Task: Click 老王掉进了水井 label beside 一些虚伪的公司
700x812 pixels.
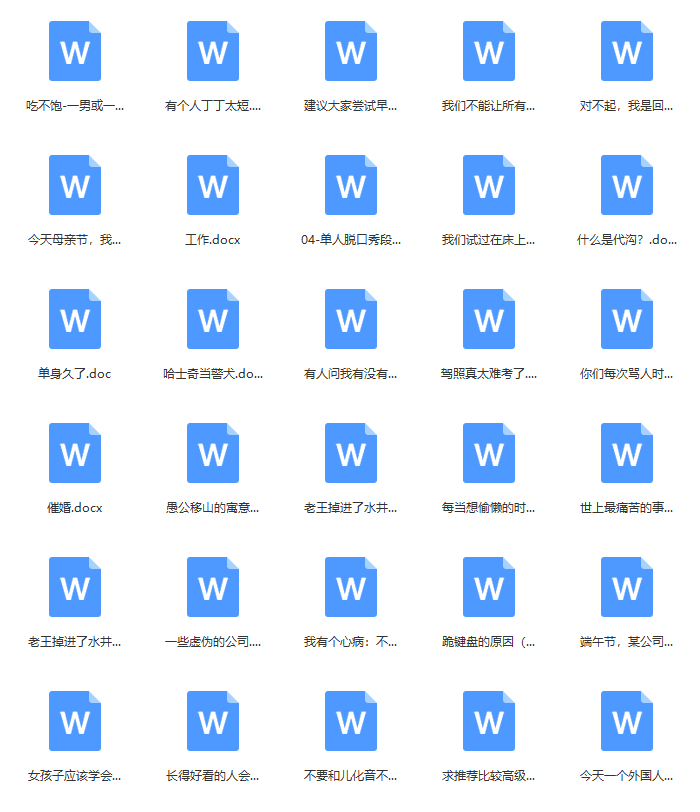Action: [x=75, y=642]
